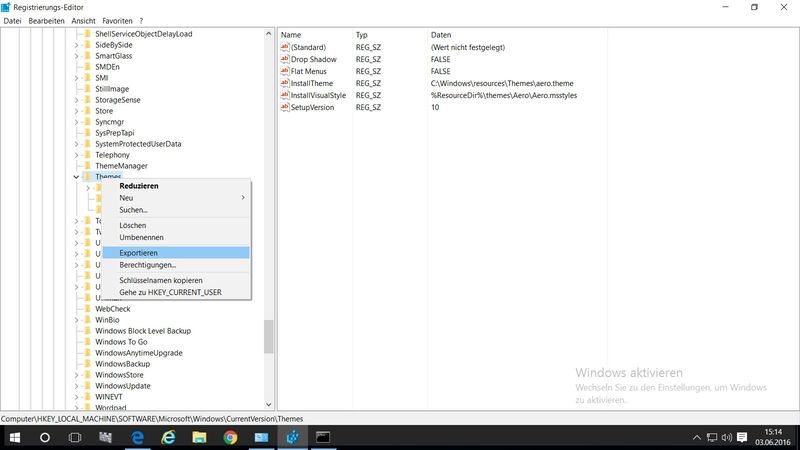Click the Telephony folder icon
Screen dimensions: 800x450
[x=87, y=155]
